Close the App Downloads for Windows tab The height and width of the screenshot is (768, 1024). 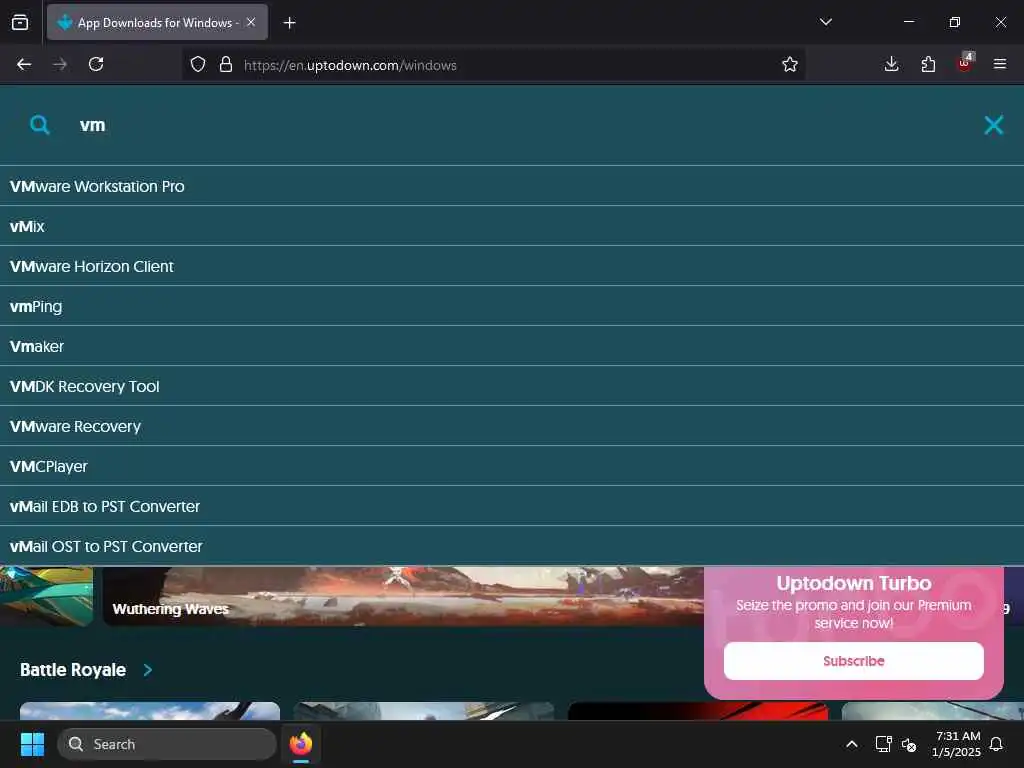click(251, 22)
